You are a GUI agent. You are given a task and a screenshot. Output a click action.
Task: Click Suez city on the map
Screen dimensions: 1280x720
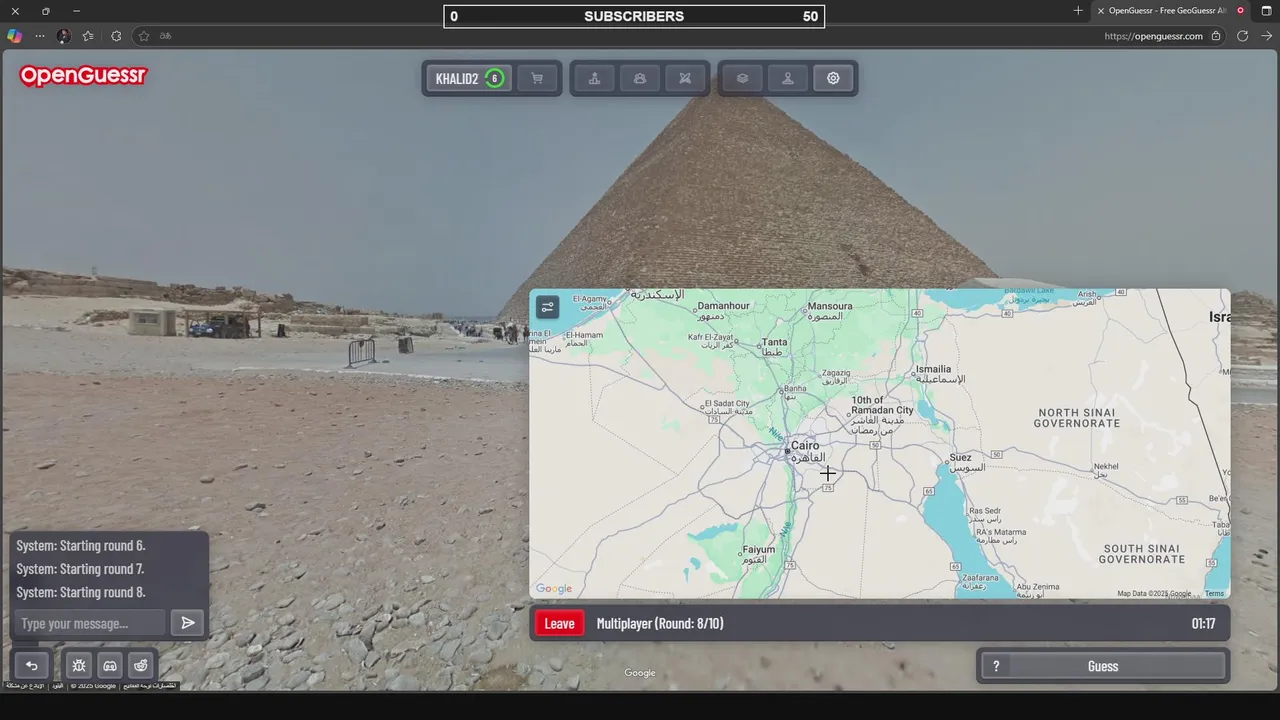960,457
